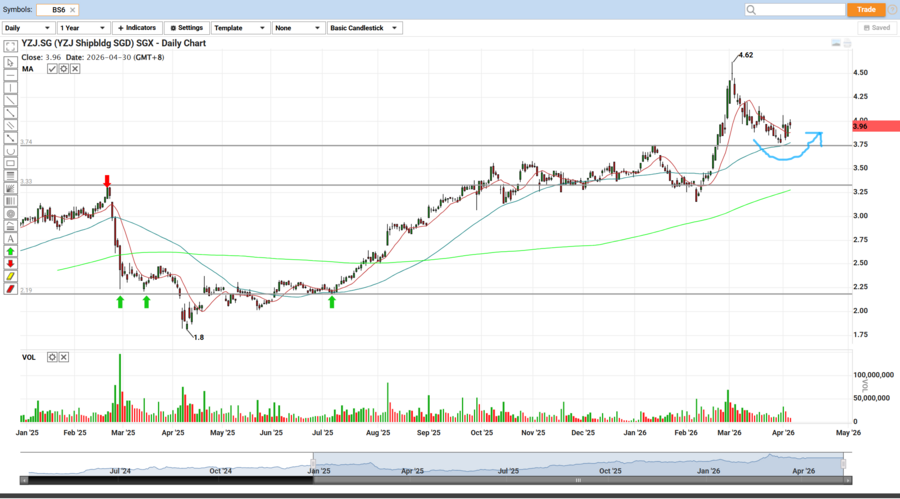Click the print chart icon
This screenshot has width=900, height=499.
847,44
